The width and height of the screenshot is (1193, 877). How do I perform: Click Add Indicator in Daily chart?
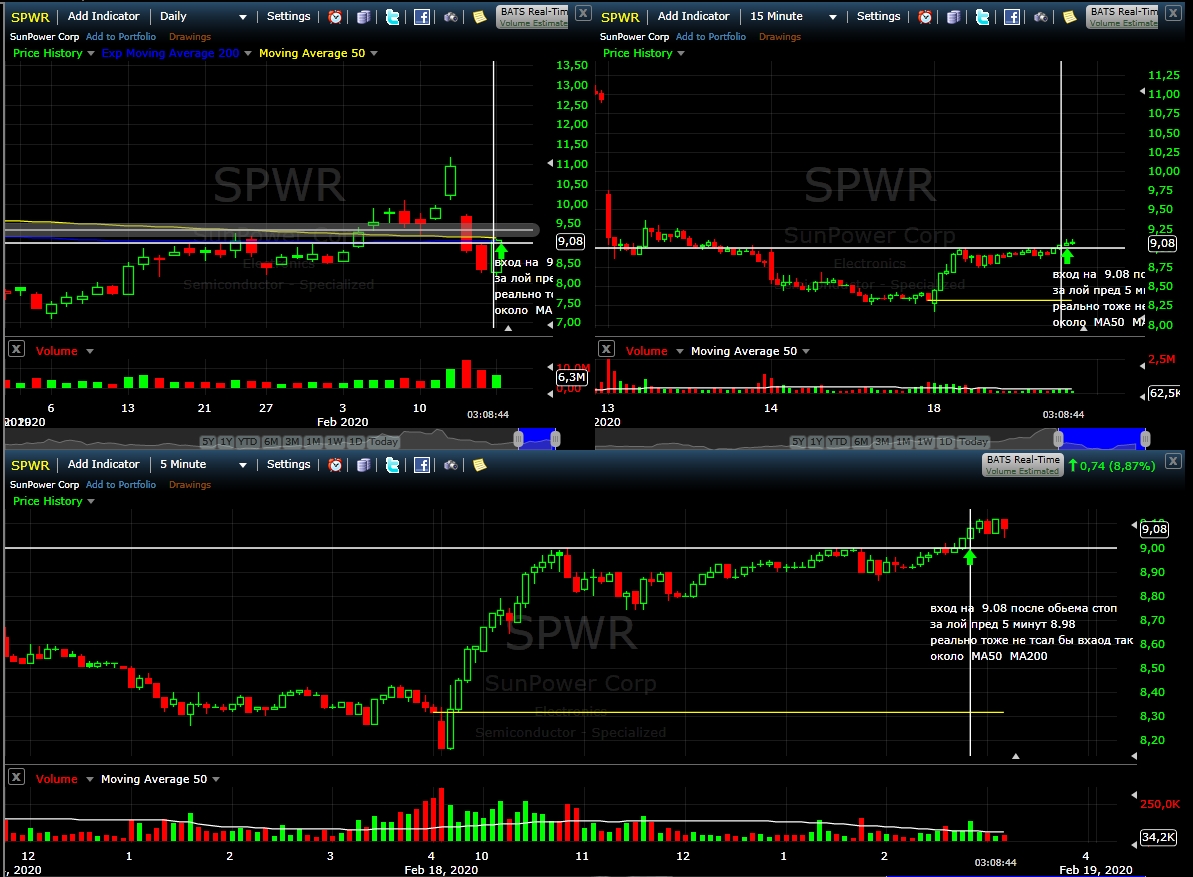(103, 16)
